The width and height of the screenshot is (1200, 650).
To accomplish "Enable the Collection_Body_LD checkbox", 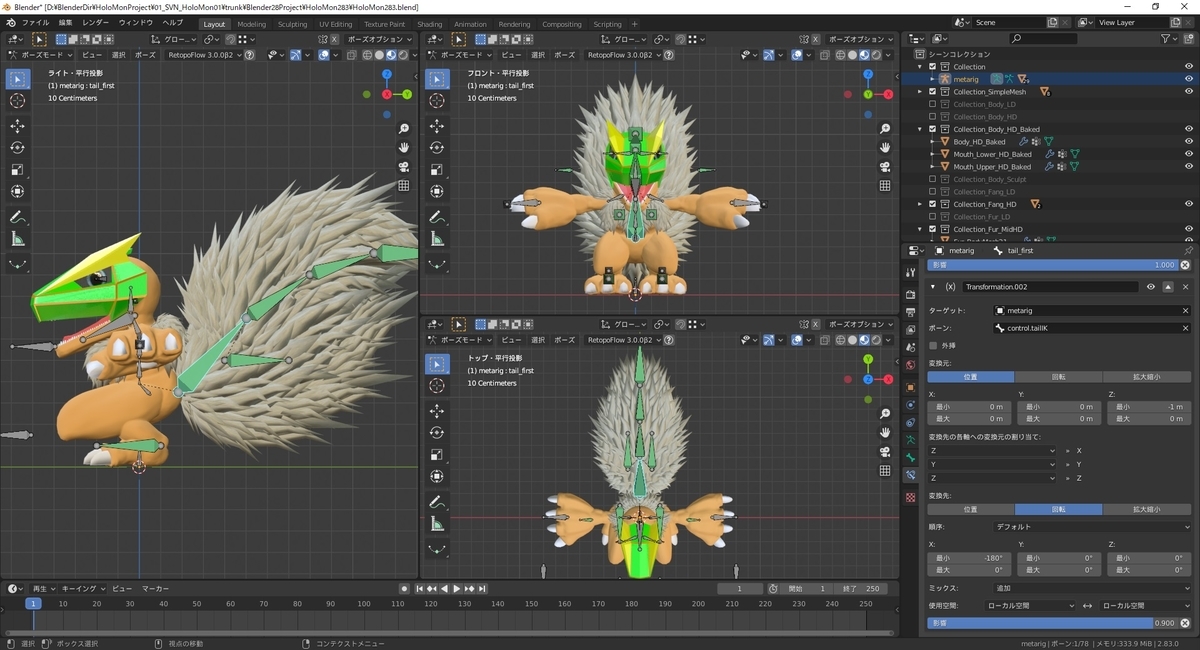I will [x=933, y=104].
